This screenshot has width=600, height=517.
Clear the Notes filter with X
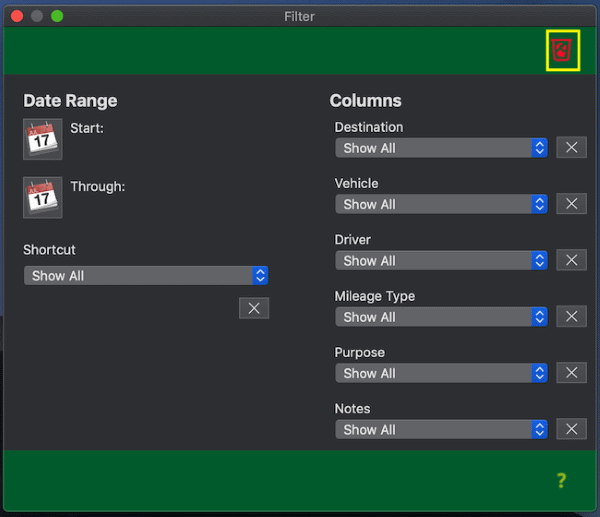pos(571,429)
